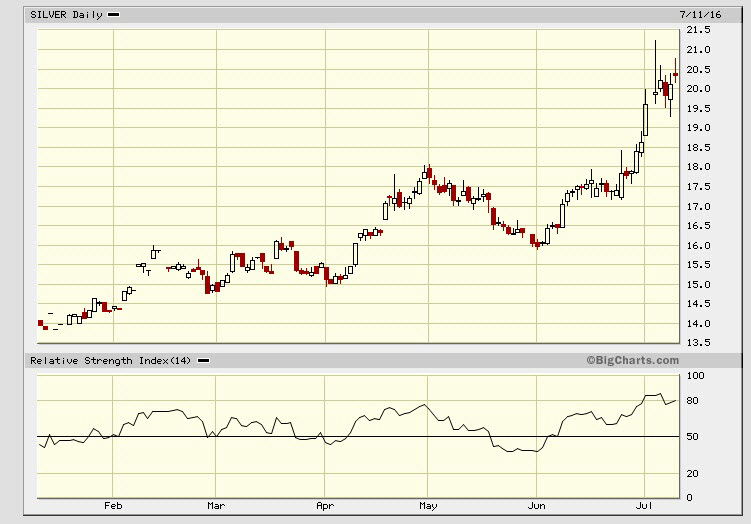Screen dimensions: 751x524
Task: Open the BigCharts.com copyright link
Action: 632,360
